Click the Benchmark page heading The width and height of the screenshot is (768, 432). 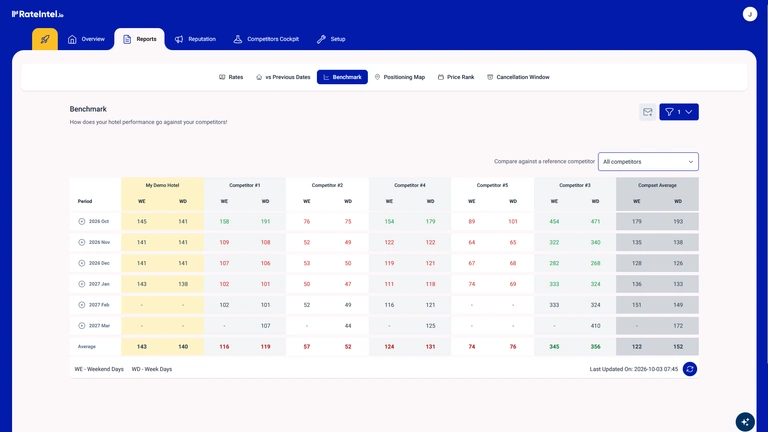point(88,109)
